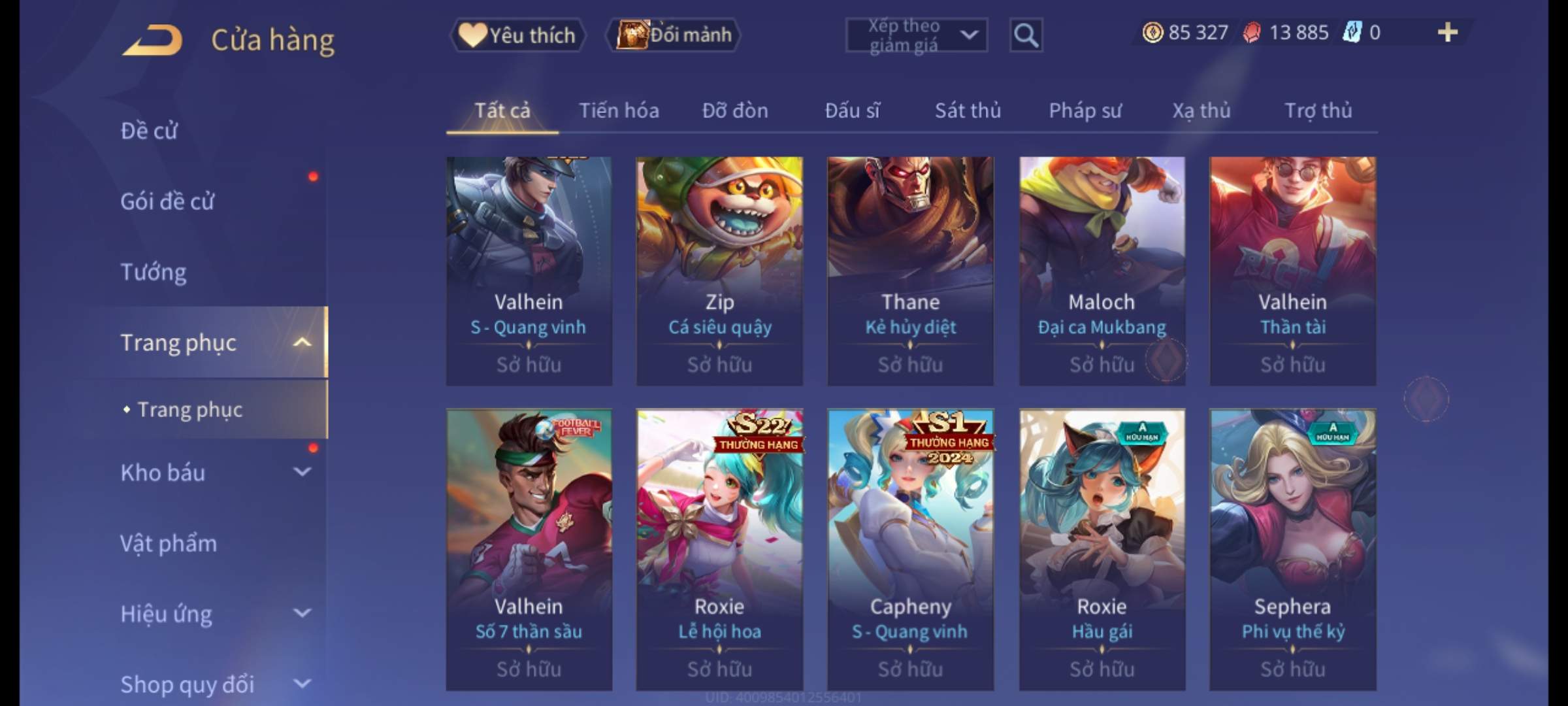Viewport: 1568px width, 706px height.
Task: Open the Zip Cá siêu quậy skin card
Action: click(719, 271)
